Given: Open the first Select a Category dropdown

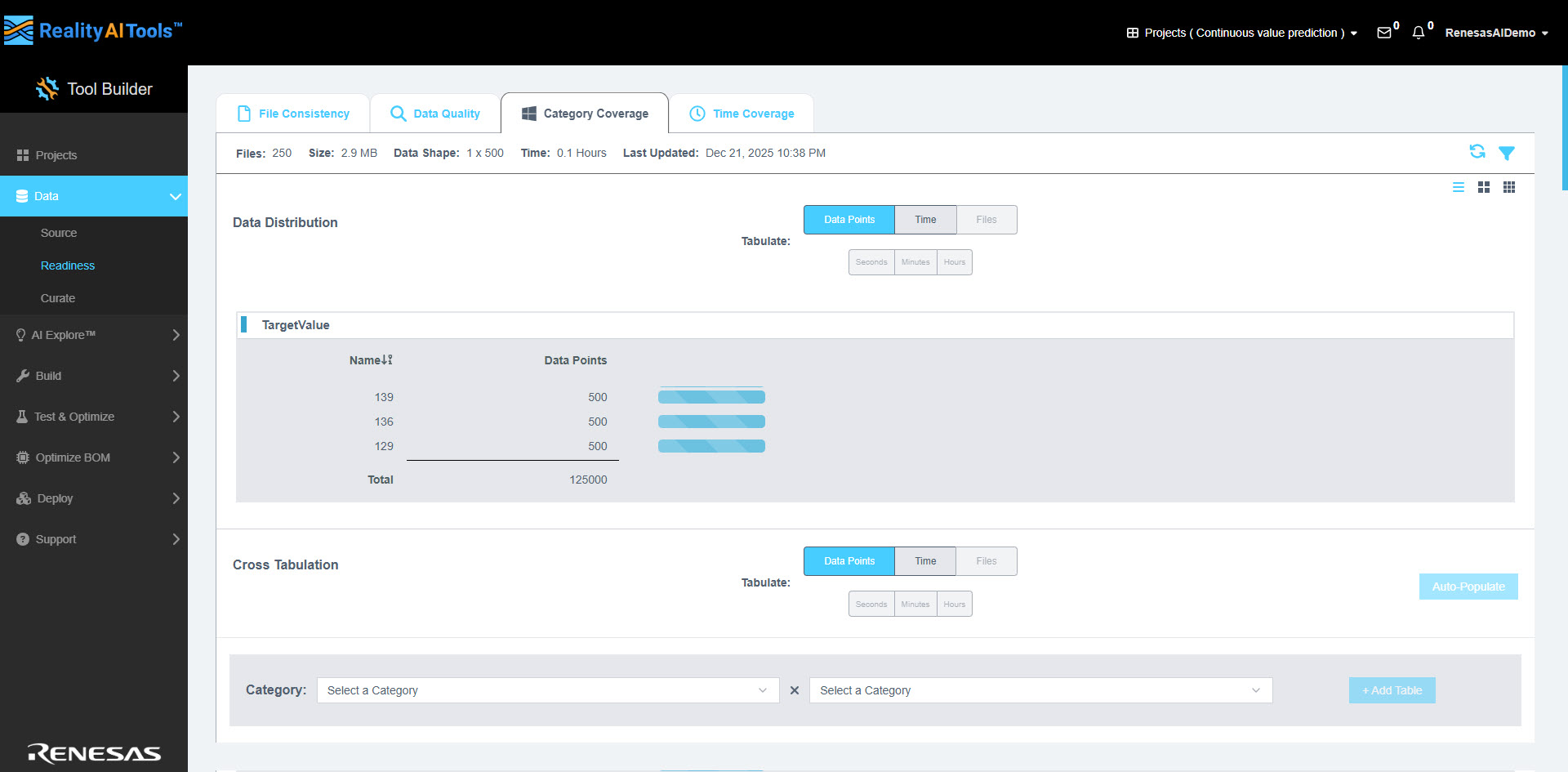Looking at the screenshot, I should (x=547, y=690).
